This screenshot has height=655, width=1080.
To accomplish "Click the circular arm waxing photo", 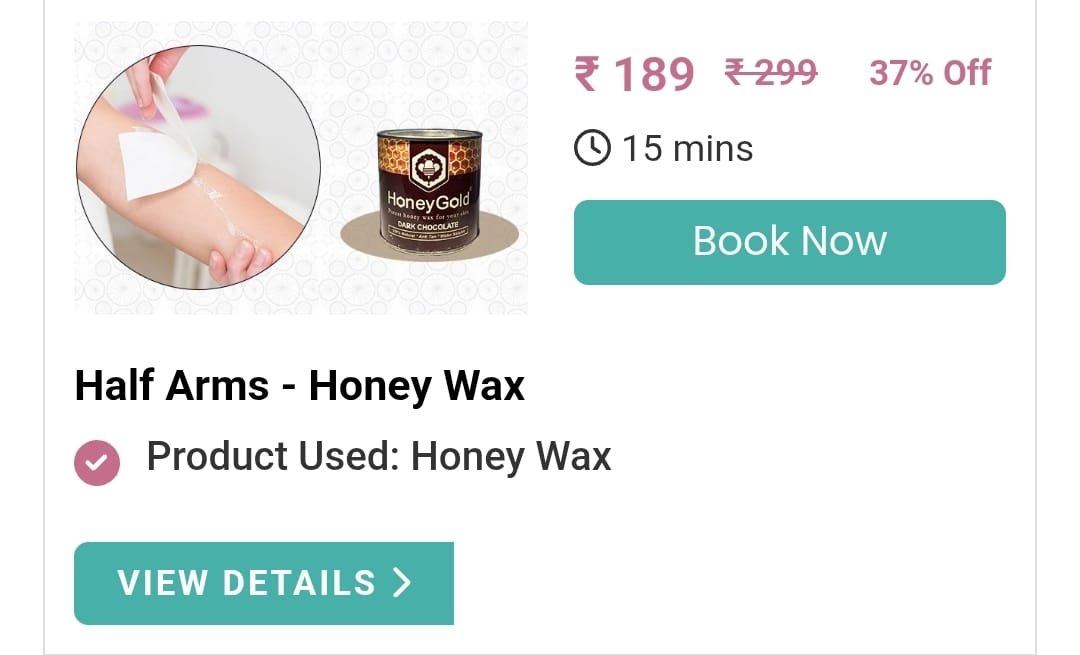I will [x=198, y=167].
